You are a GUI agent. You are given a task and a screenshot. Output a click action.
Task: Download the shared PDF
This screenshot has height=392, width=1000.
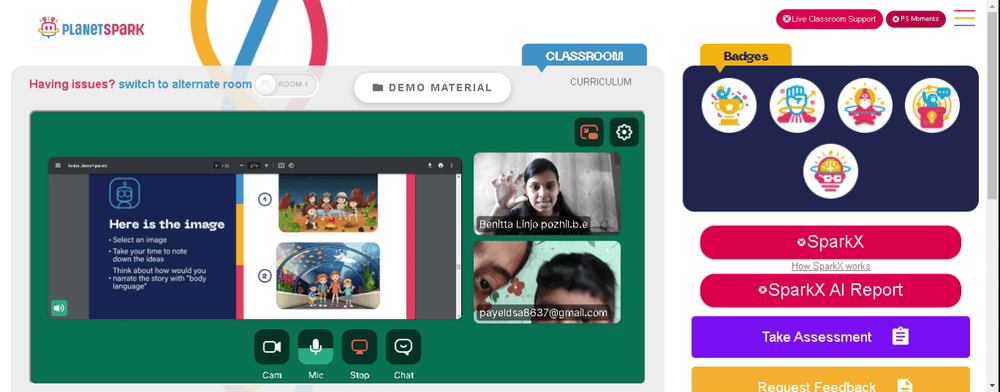[430, 166]
